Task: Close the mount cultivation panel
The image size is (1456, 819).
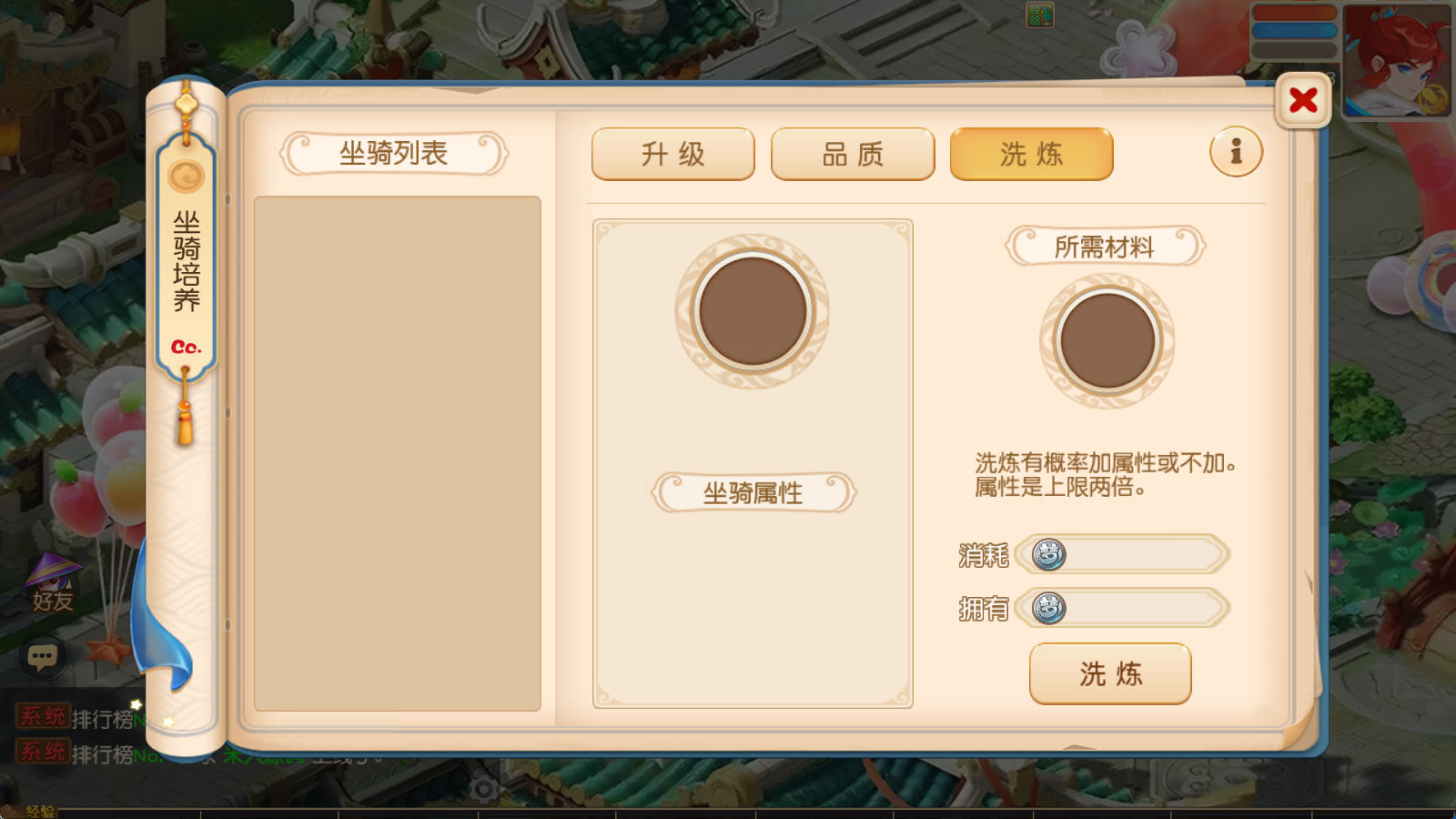Action: (1303, 100)
